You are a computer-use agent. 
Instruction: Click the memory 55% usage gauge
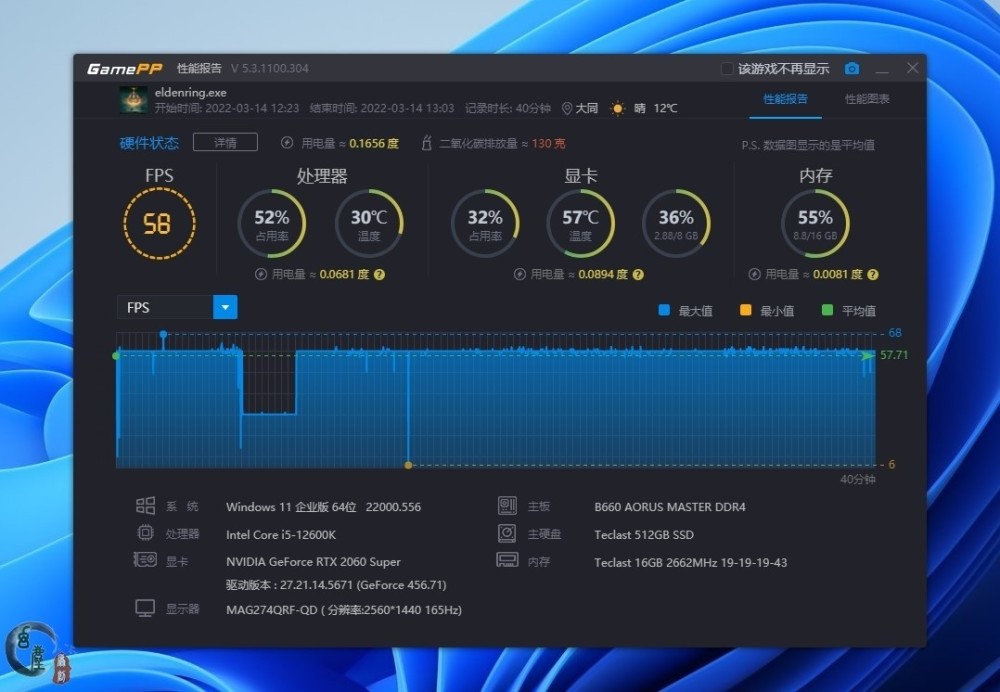815,223
